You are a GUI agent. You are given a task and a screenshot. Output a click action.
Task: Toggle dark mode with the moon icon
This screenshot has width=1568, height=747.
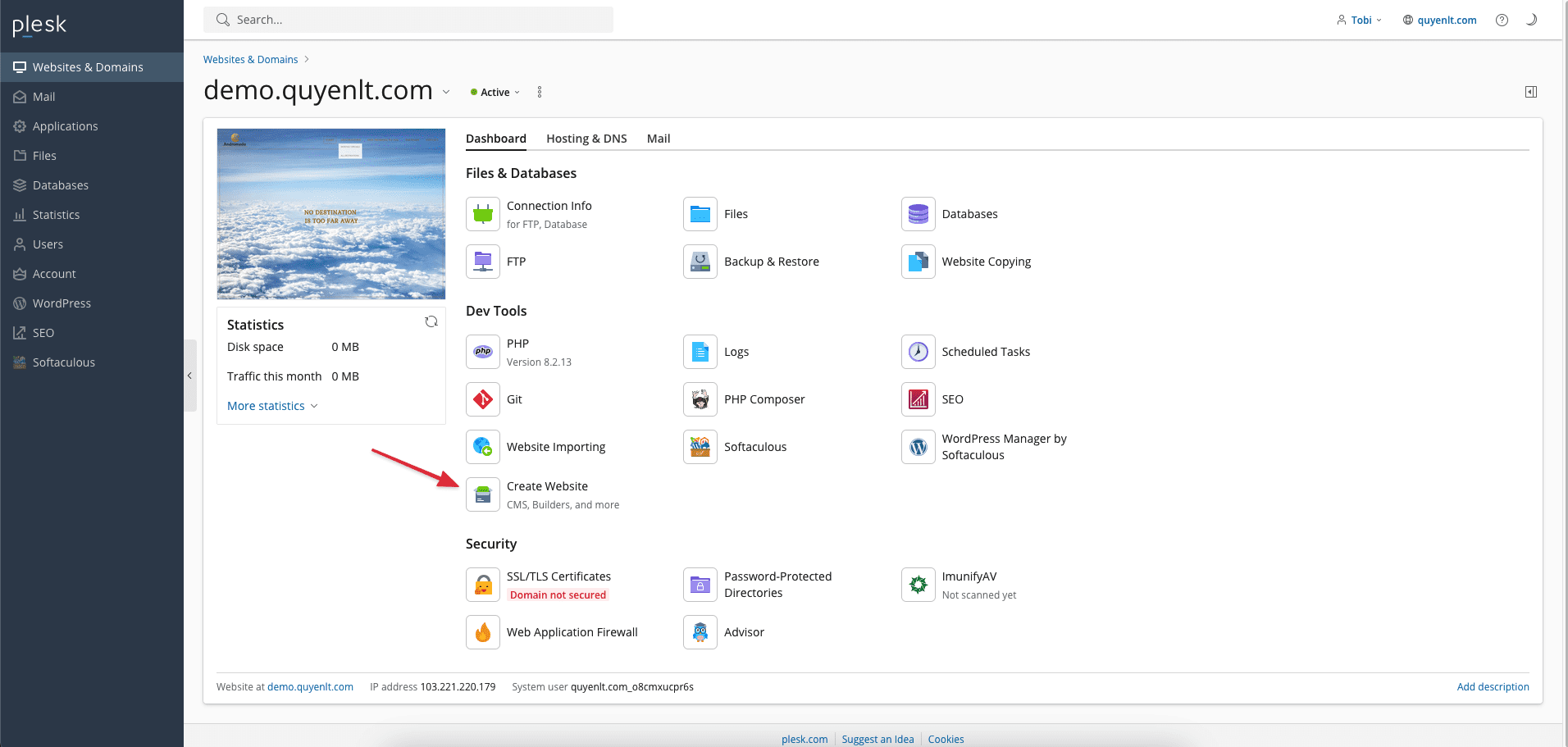click(x=1530, y=20)
